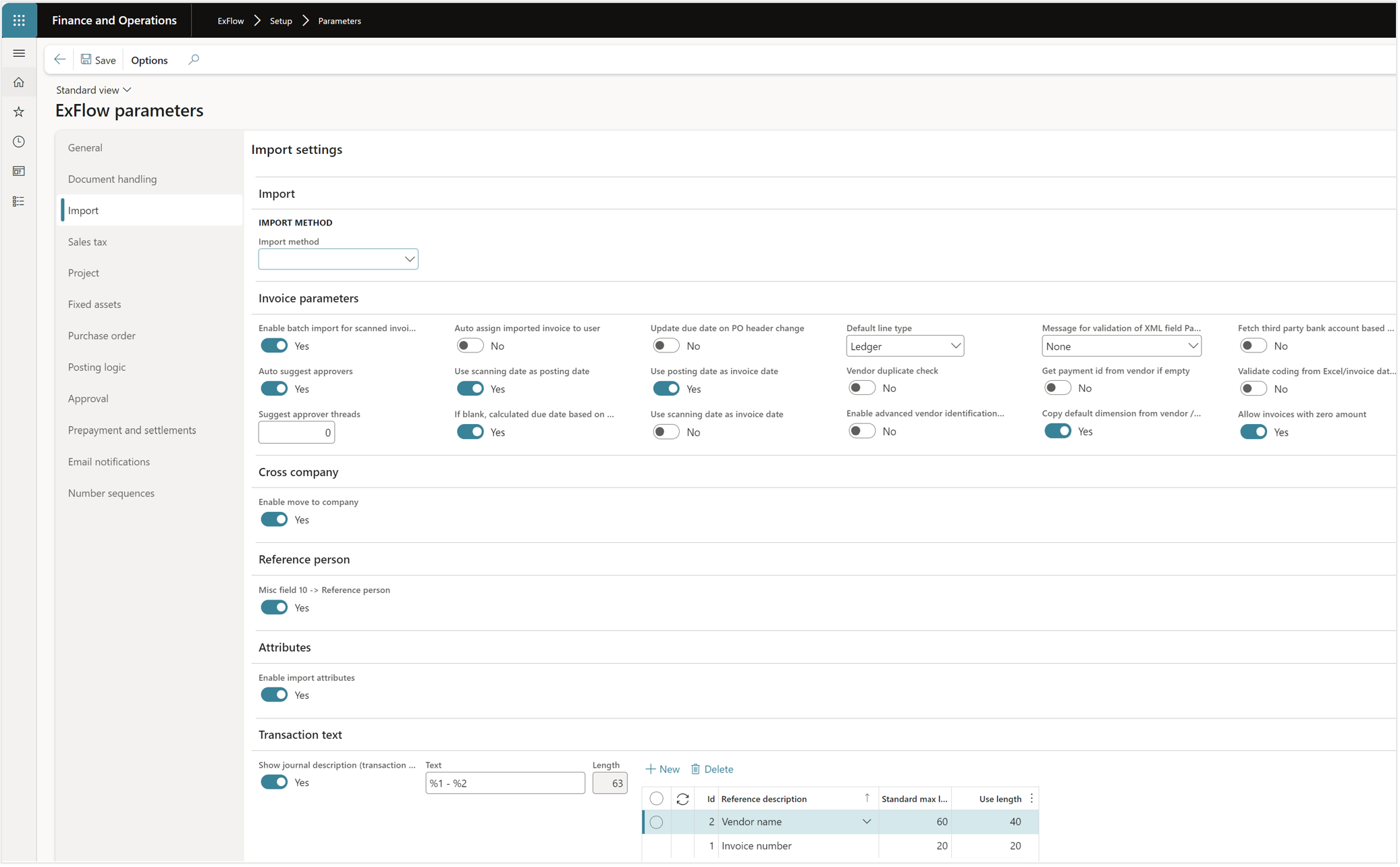Open Recent clock icon
The image size is (1400, 867).
[19, 142]
